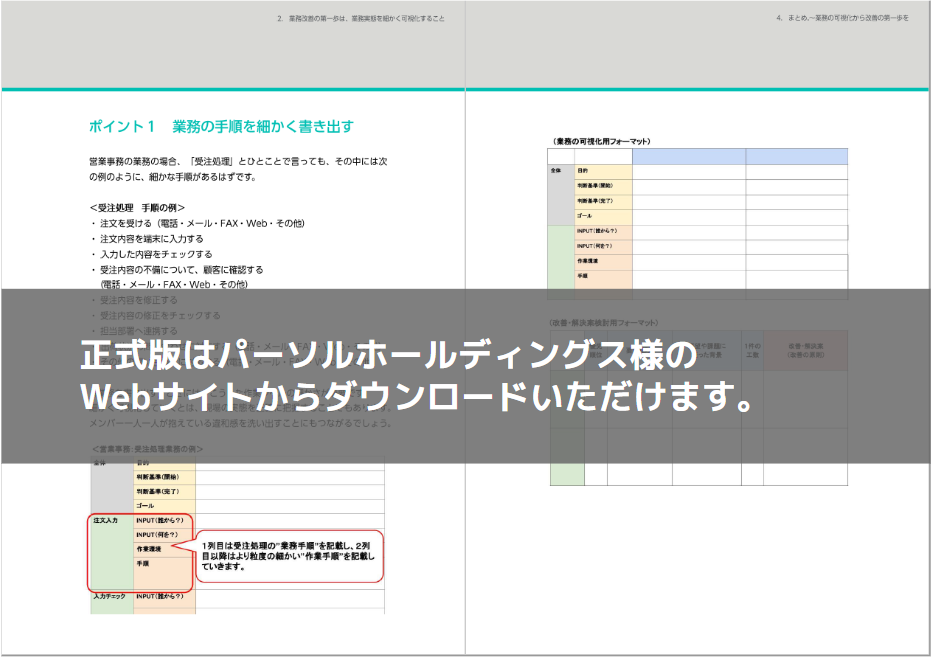The width and height of the screenshot is (933, 658).
Task: Click the heading ポイント1 業務の手順を細かく書き出す
Action: (221, 127)
